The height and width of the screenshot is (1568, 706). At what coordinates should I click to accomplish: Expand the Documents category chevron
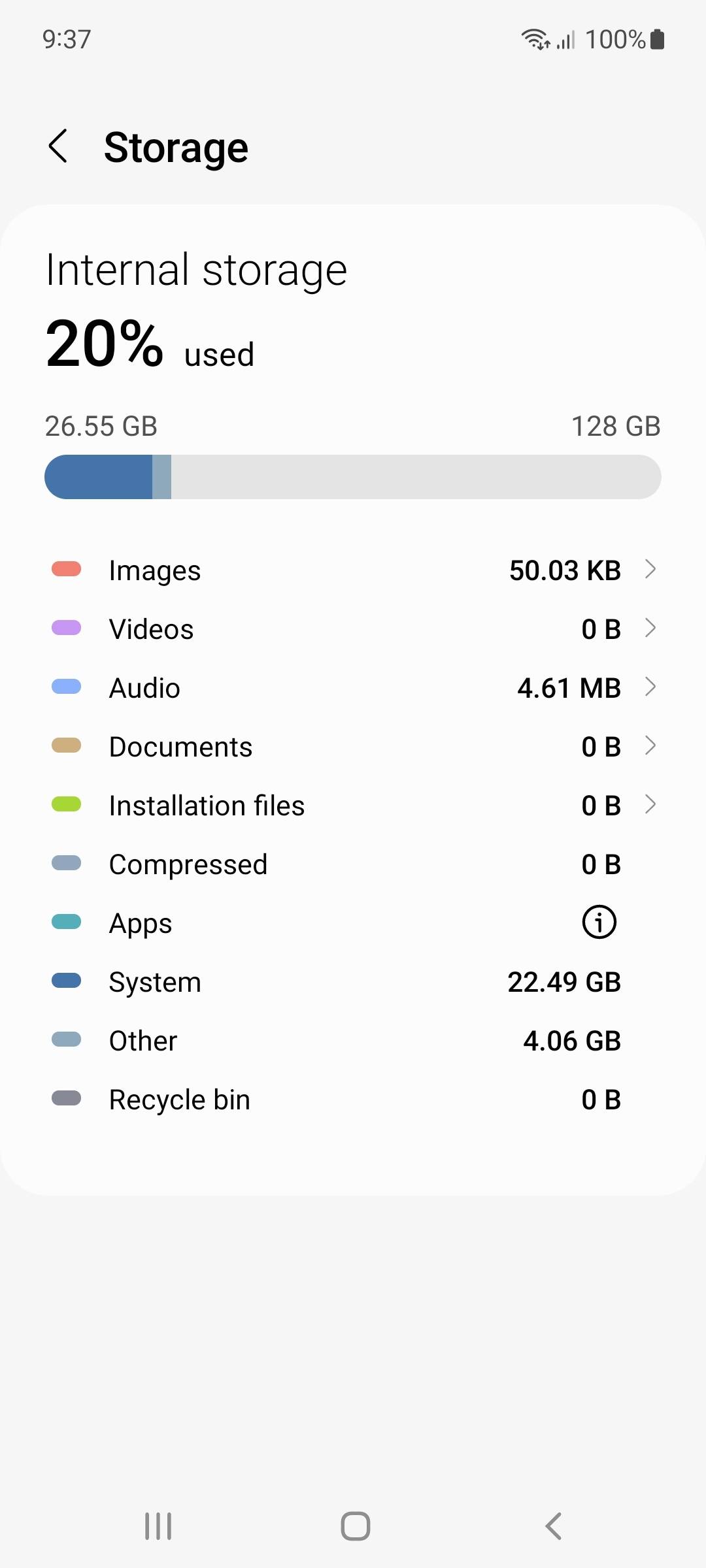coord(650,745)
